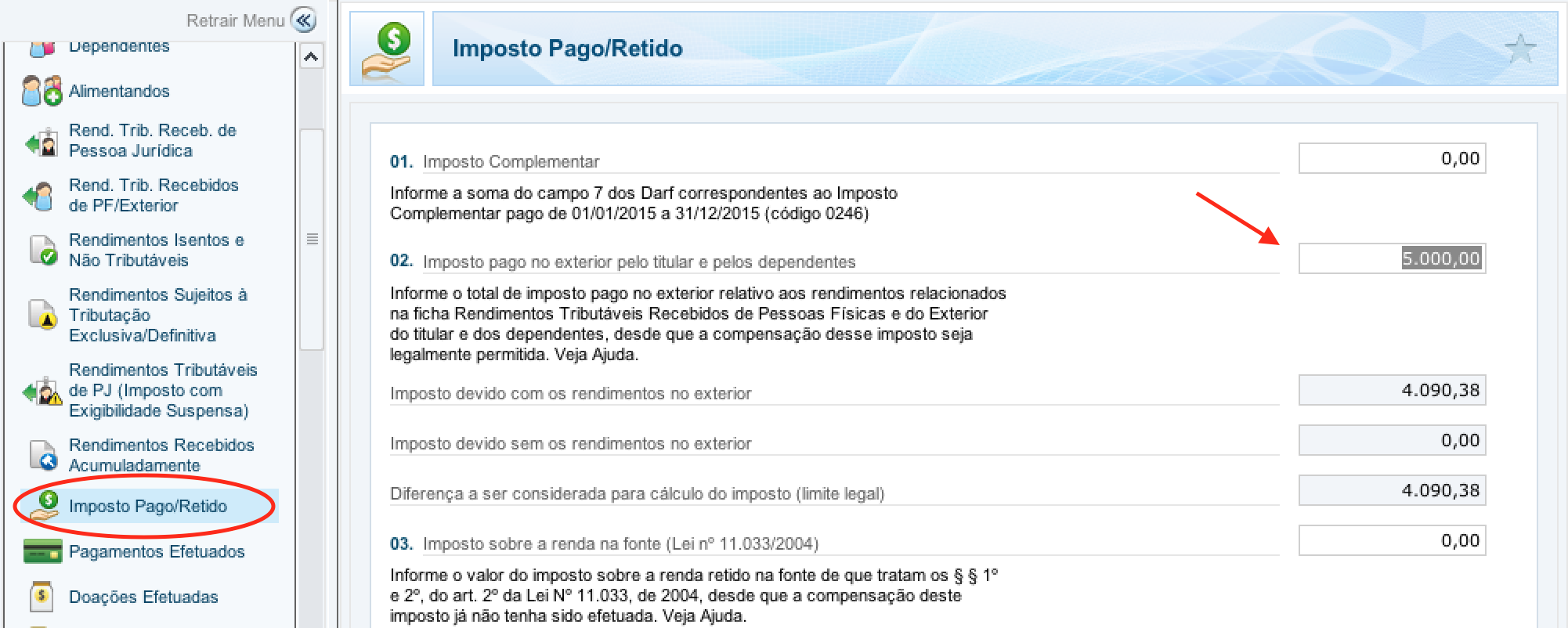Screen dimensions: 1568x628
Task: Click the '02. Imposto pago no exterior' label
Action: tap(623, 262)
